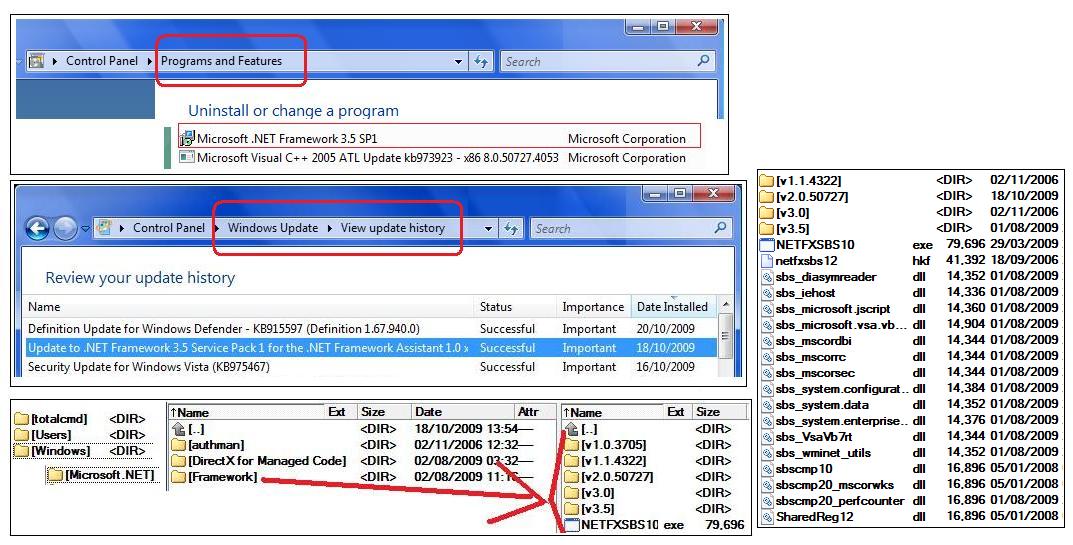This screenshot has width=1073, height=545.
Task: Click the sbscmp10 dll file icon
Action: point(767,469)
